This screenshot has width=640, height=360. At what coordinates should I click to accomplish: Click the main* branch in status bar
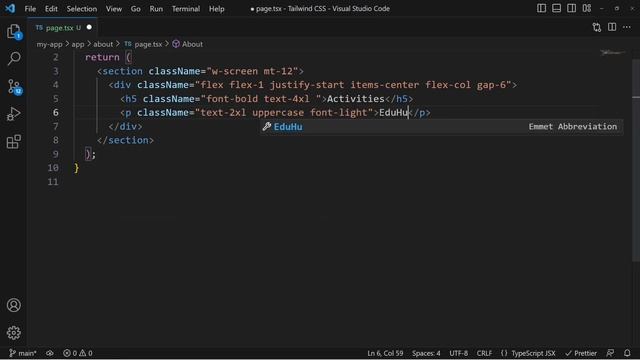click(x=23, y=353)
